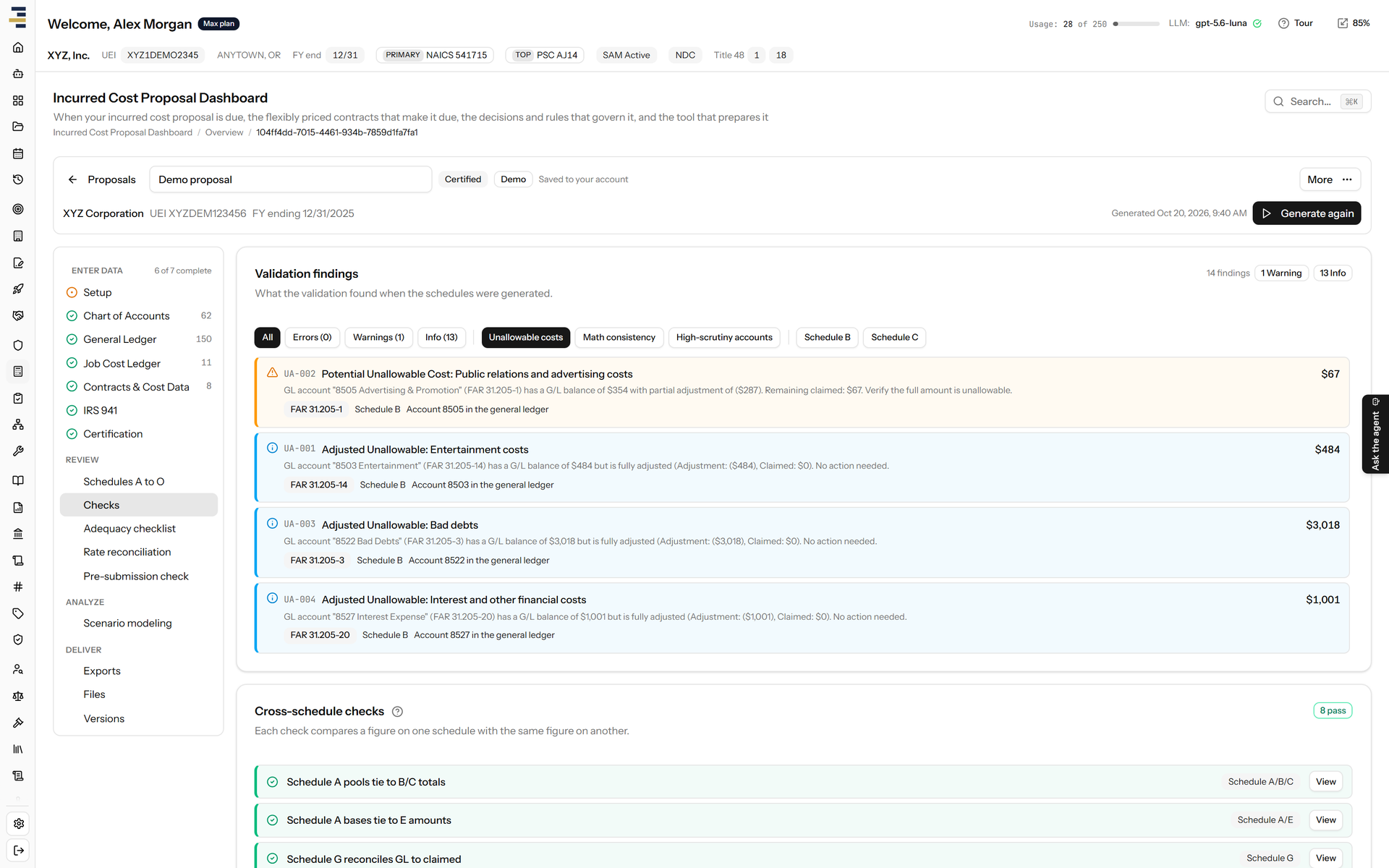Screen dimensions: 1389x868
Task: Click the logout icon at the sidebar bottom
Action: tap(18, 851)
